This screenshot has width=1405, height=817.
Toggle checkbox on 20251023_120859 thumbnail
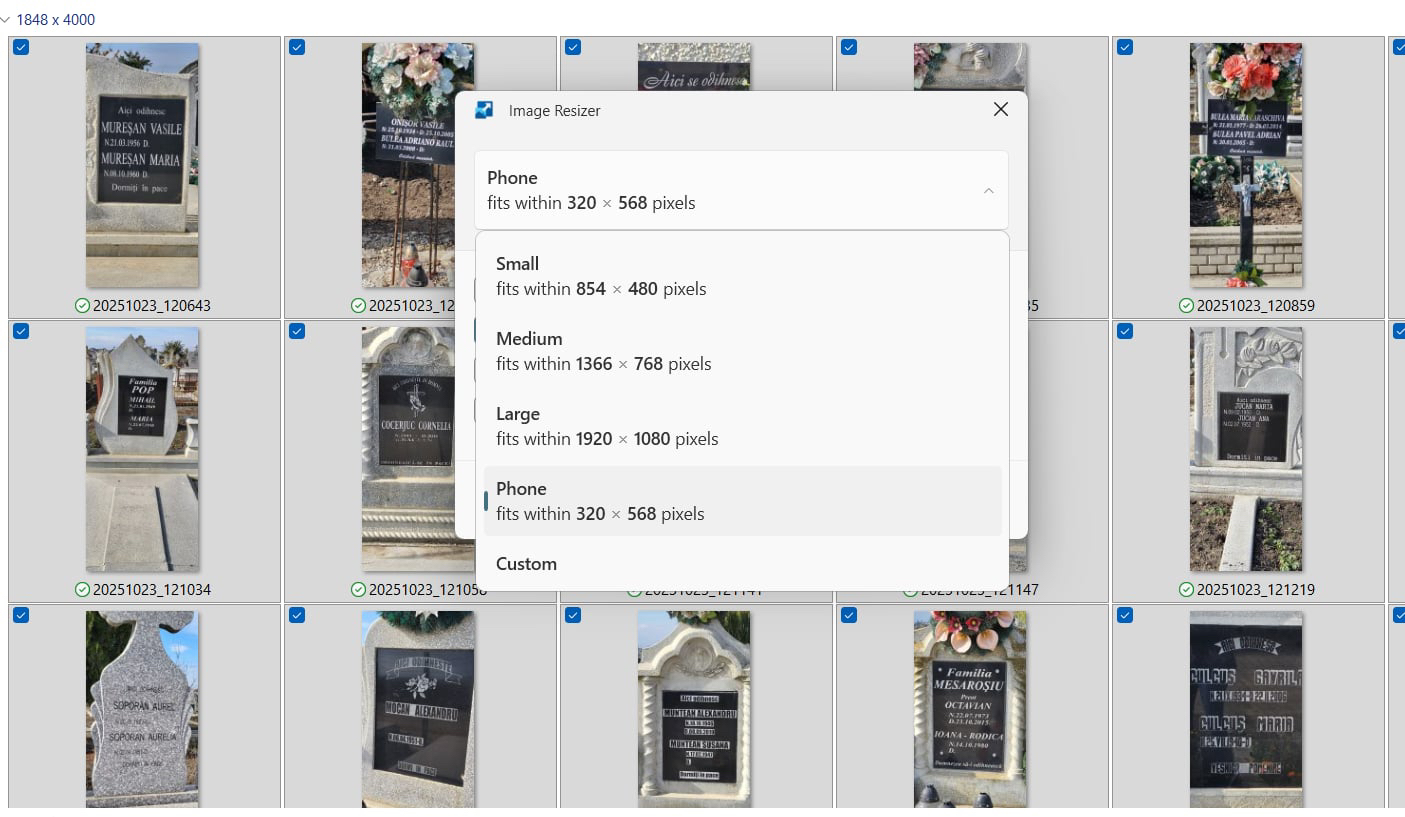coord(1125,47)
